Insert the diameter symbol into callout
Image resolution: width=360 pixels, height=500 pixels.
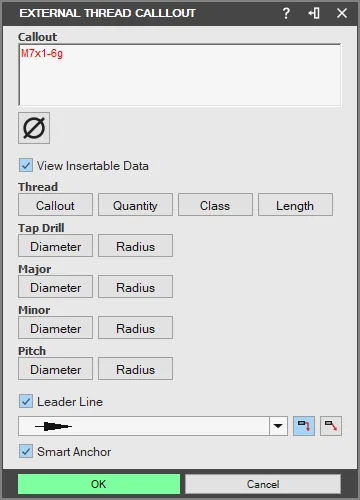(x=34, y=128)
